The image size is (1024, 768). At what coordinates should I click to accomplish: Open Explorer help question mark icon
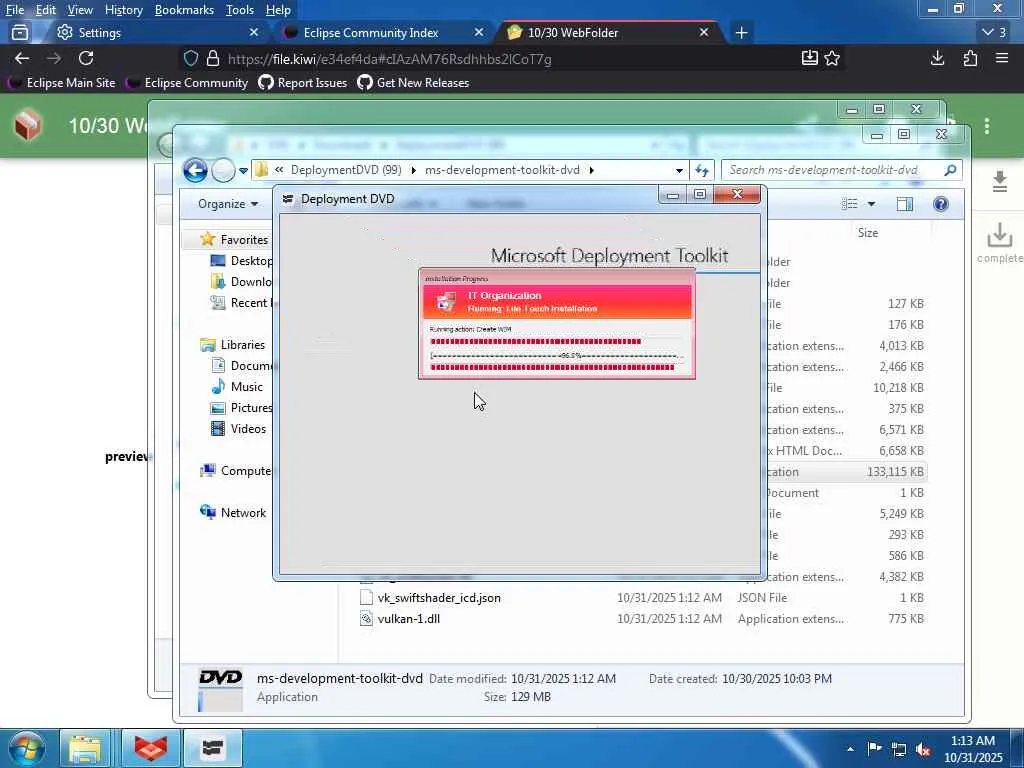(x=940, y=204)
